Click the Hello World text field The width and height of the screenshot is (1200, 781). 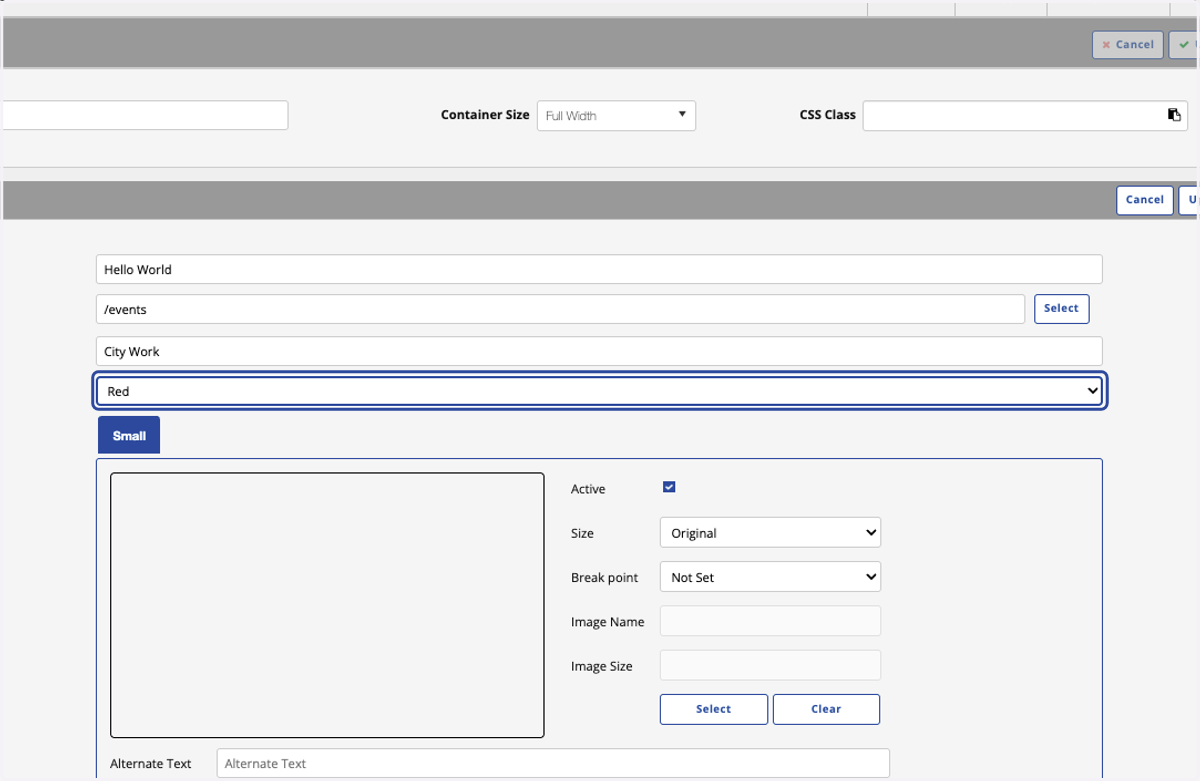(599, 269)
